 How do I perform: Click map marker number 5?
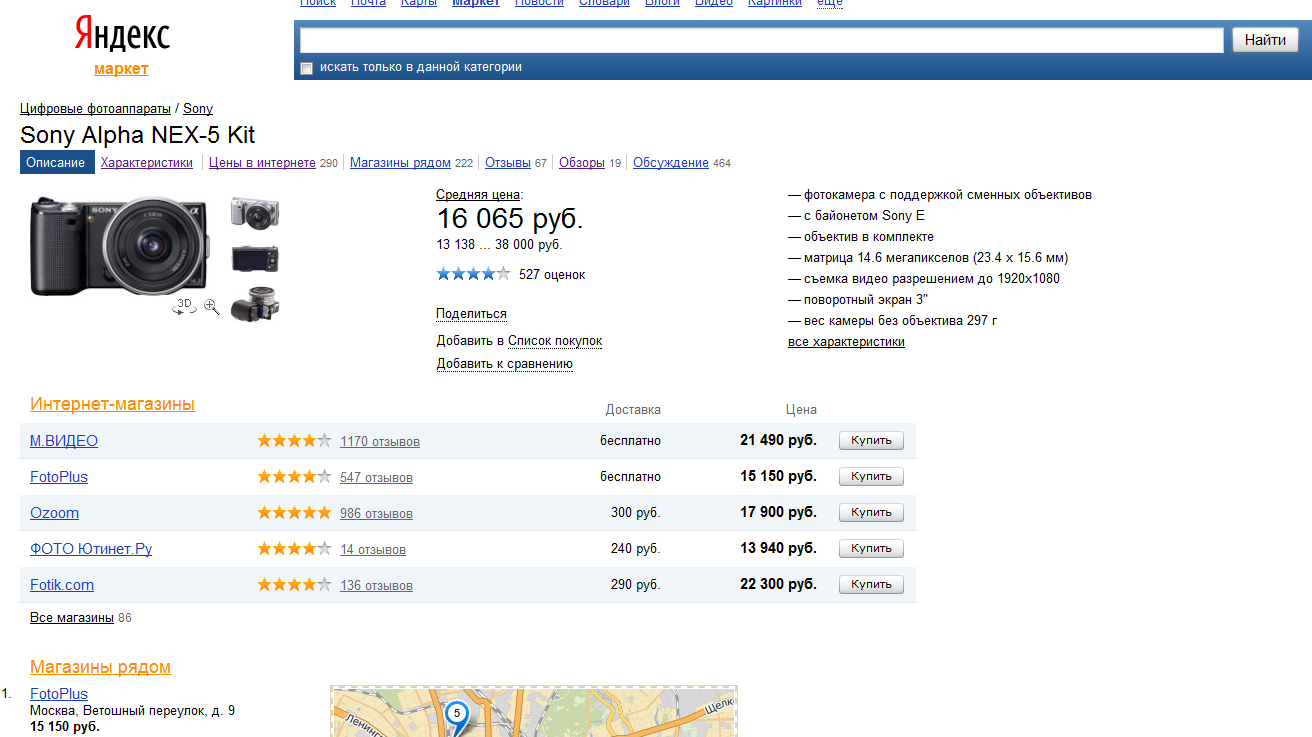[457, 715]
